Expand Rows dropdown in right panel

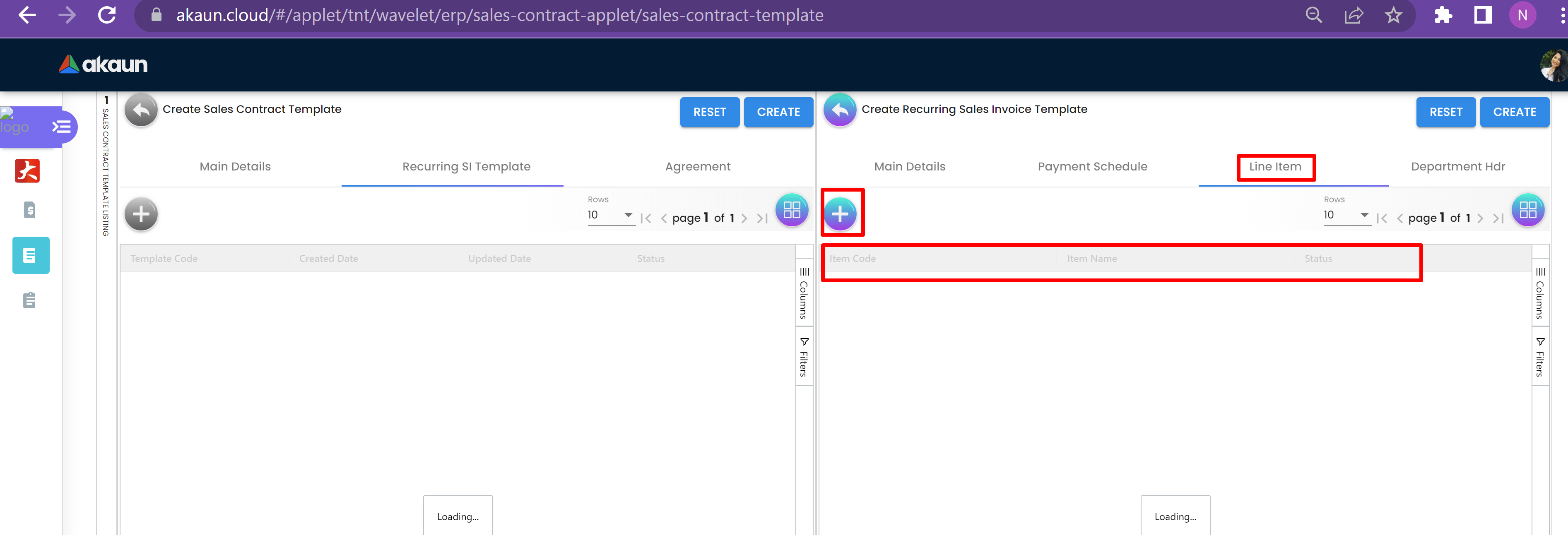coord(1346,215)
